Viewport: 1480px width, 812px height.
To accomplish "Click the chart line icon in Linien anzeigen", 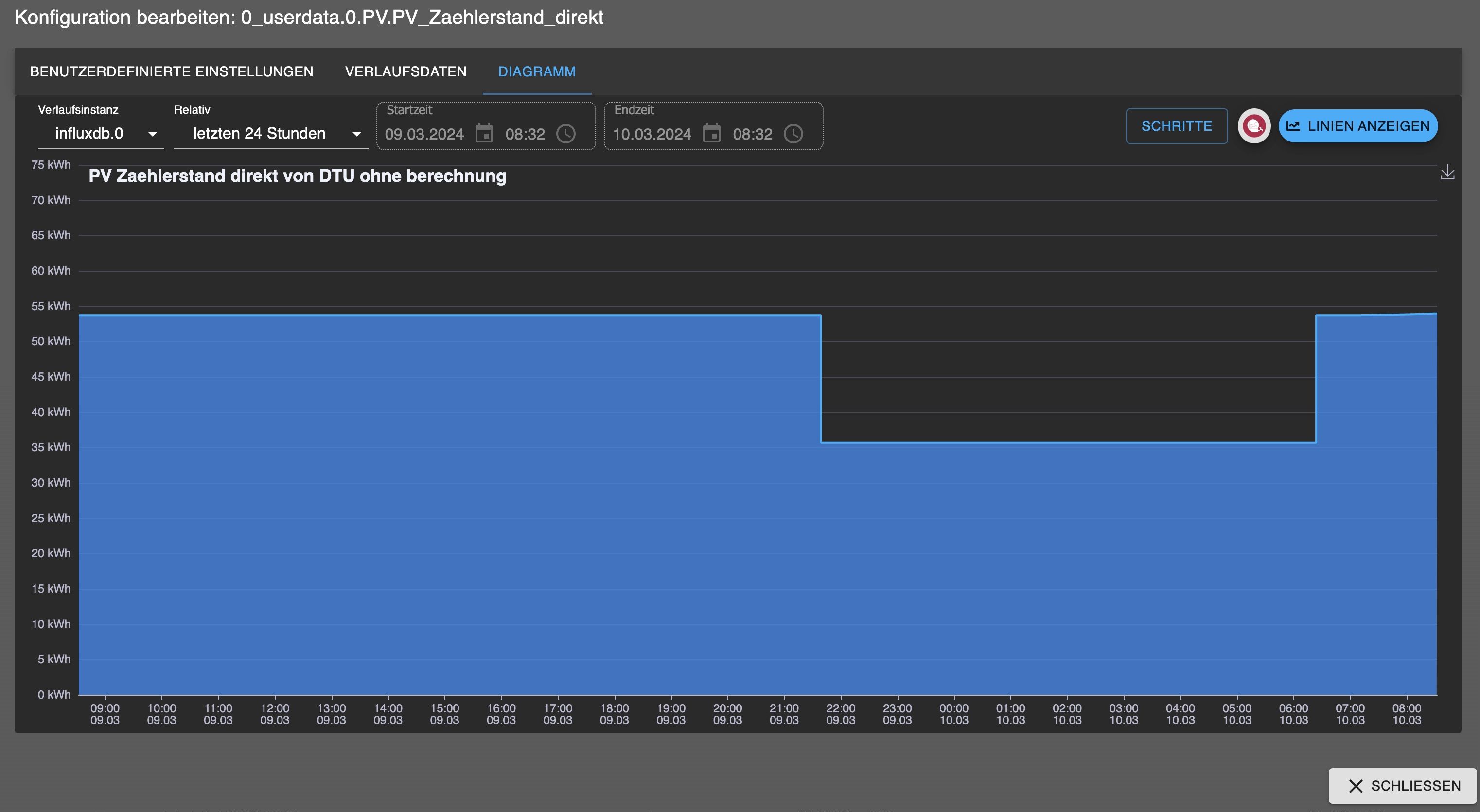I will [x=1293, y=126].
